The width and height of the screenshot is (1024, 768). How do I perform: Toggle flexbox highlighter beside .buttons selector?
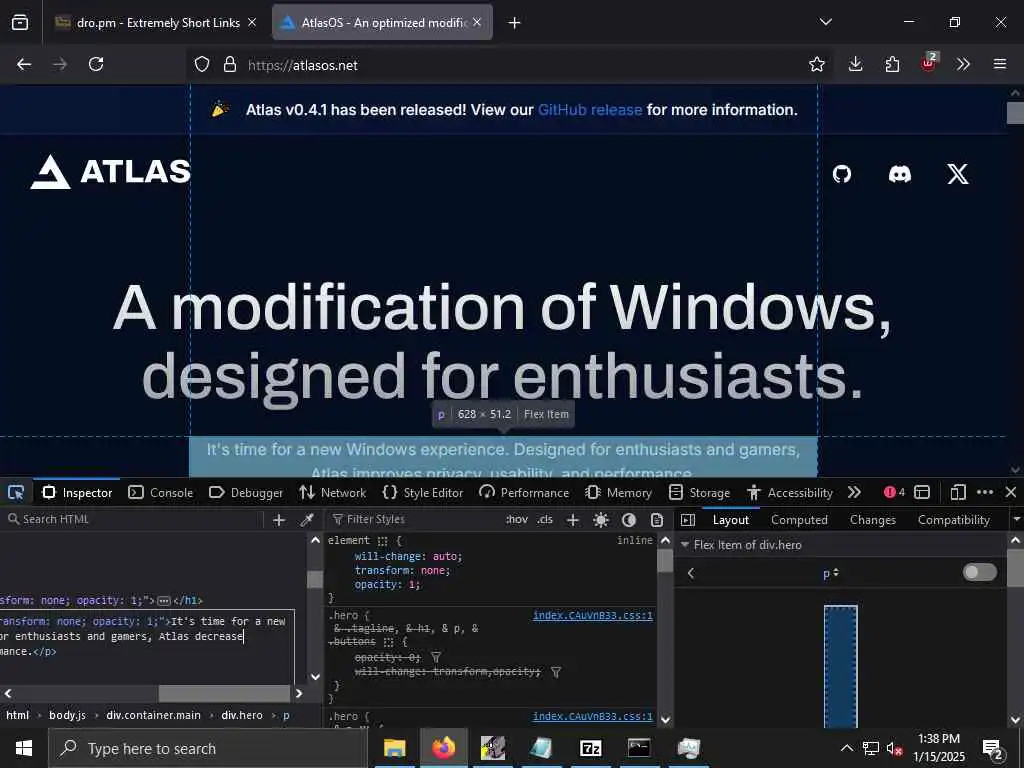[389, 642]
